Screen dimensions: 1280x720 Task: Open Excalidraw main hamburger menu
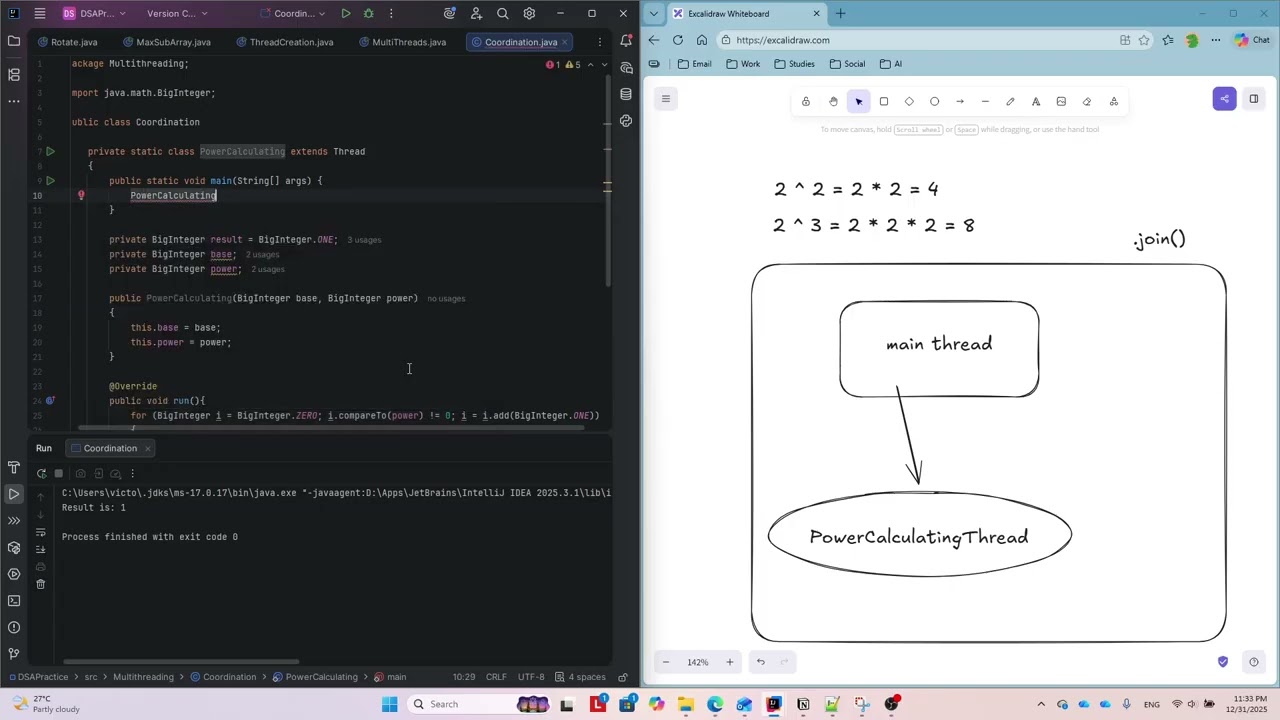point(666,98)
